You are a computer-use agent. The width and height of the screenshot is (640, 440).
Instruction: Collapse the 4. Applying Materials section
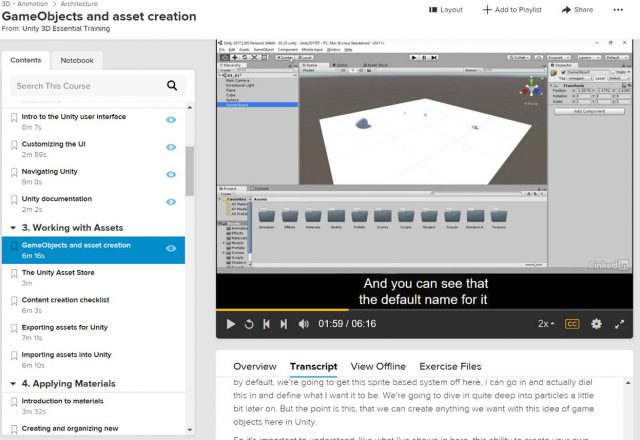pyautogui.click(x=13, y=384)
